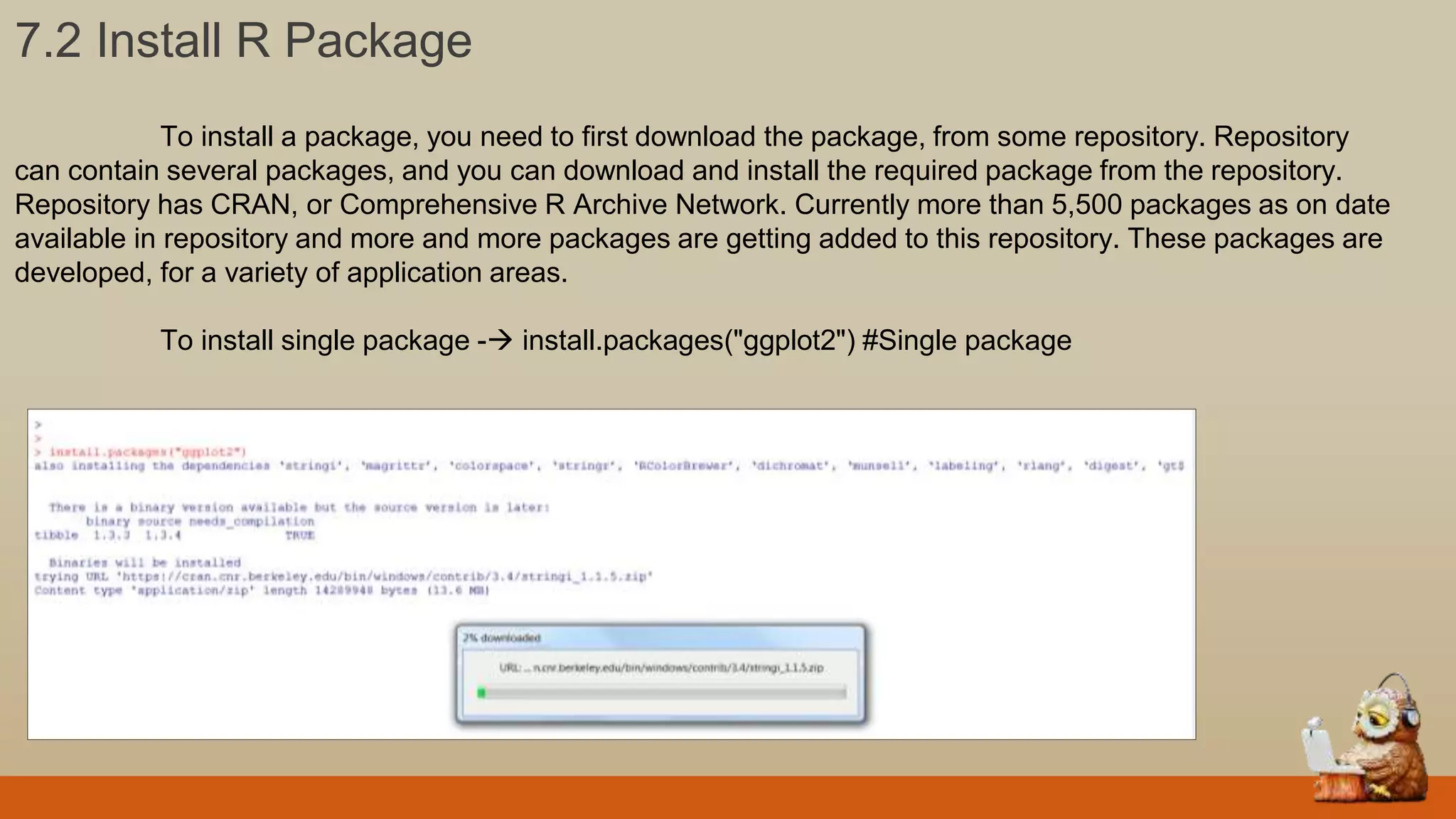Click the download progress bar track
The height and width of the screenshot is (819, 1456).
click(661, 692)
